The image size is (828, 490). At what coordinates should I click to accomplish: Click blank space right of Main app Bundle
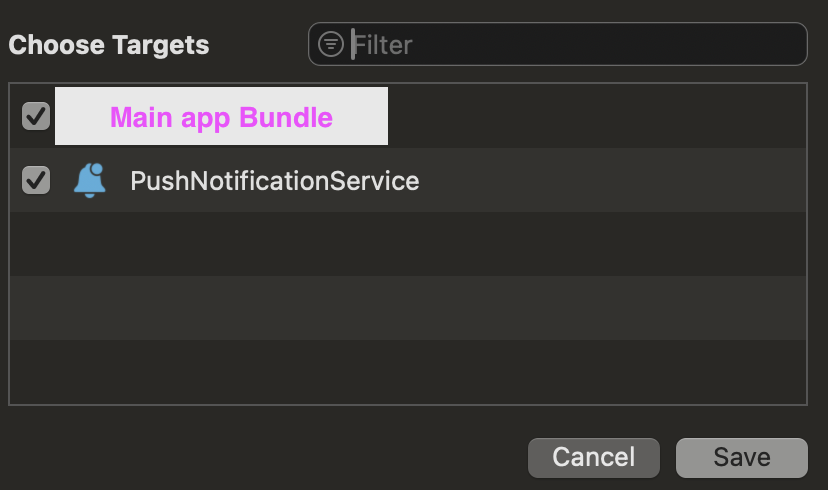click(x=600, y=117)
